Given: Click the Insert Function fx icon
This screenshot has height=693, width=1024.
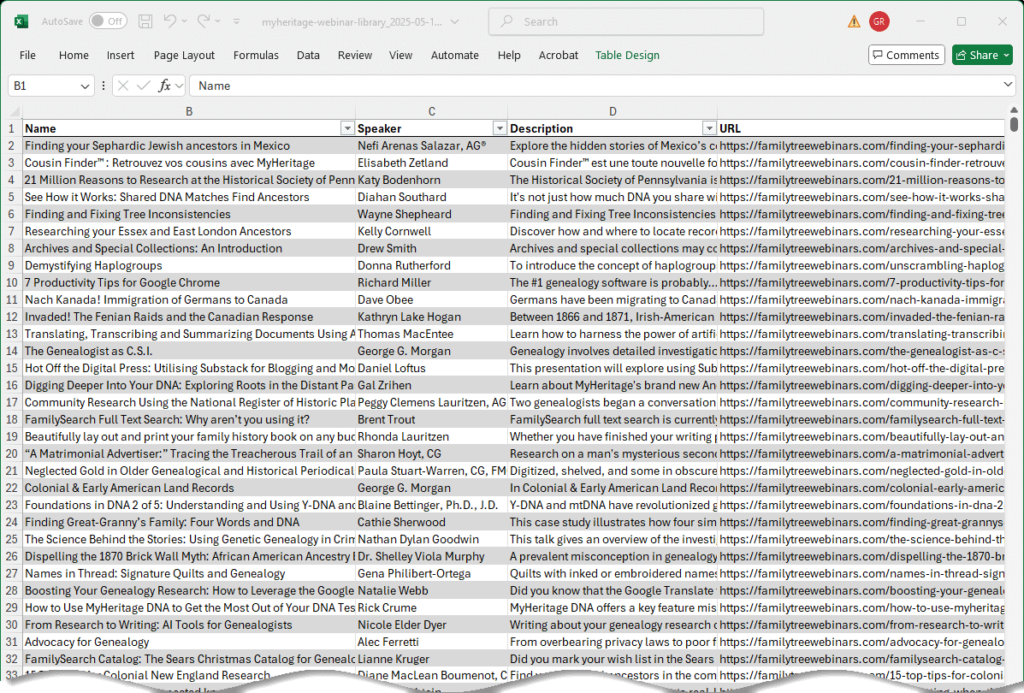Looking at the screenshot, I should (x=166, y=86).
